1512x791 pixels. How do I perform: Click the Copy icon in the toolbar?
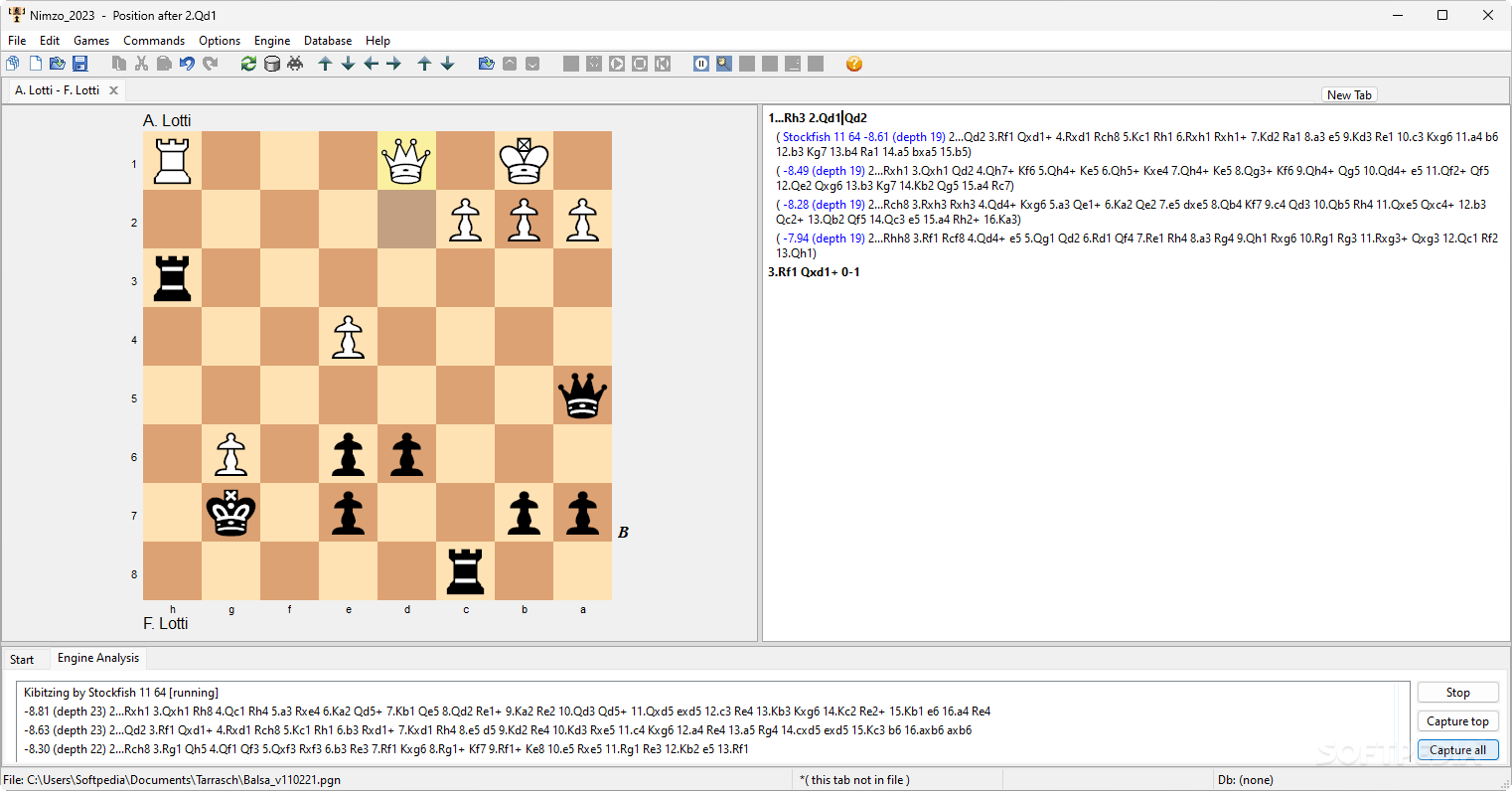click(118, 64)
